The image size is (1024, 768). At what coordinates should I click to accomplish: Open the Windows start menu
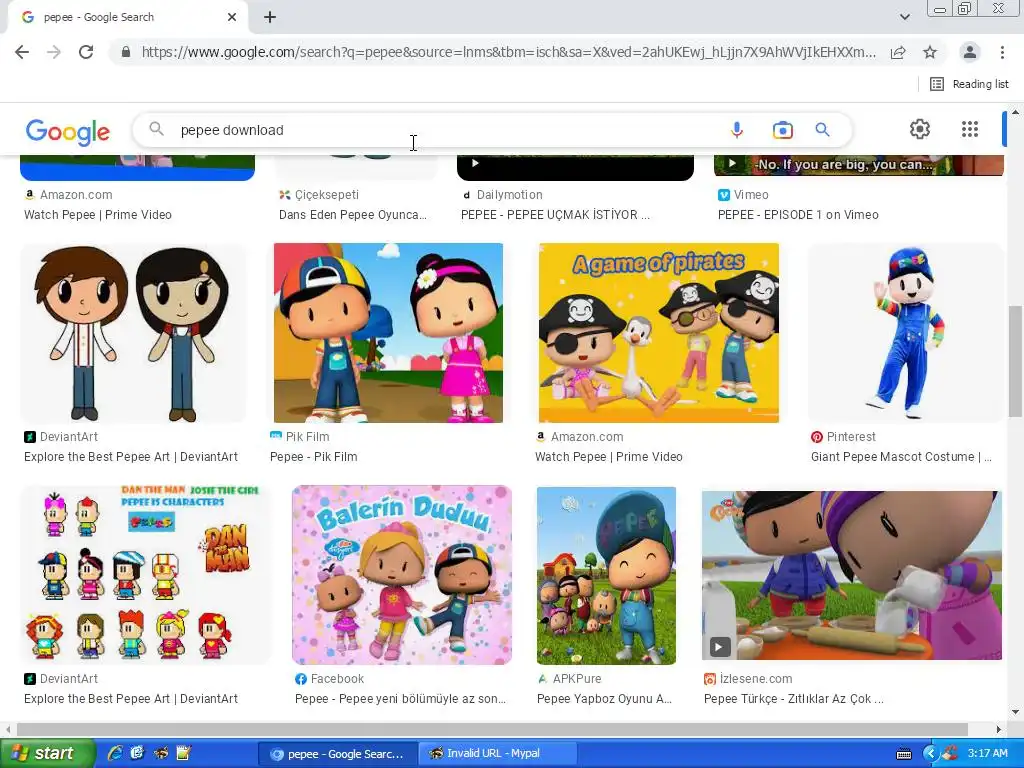47,754
